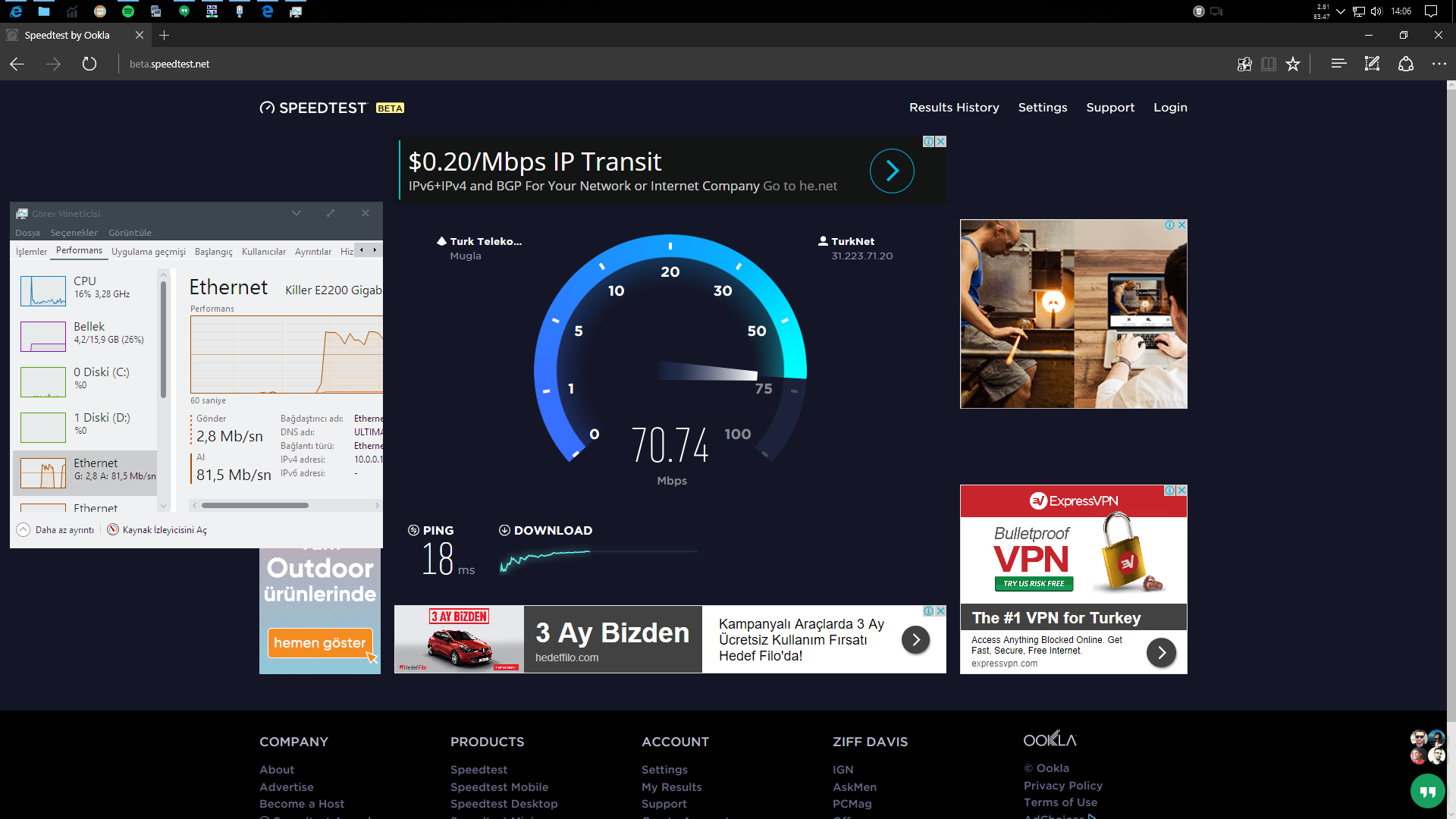This screenshot has width=1456, height=819.
Task: Switch to Başlangıç tab
Action: coord(214,252)
